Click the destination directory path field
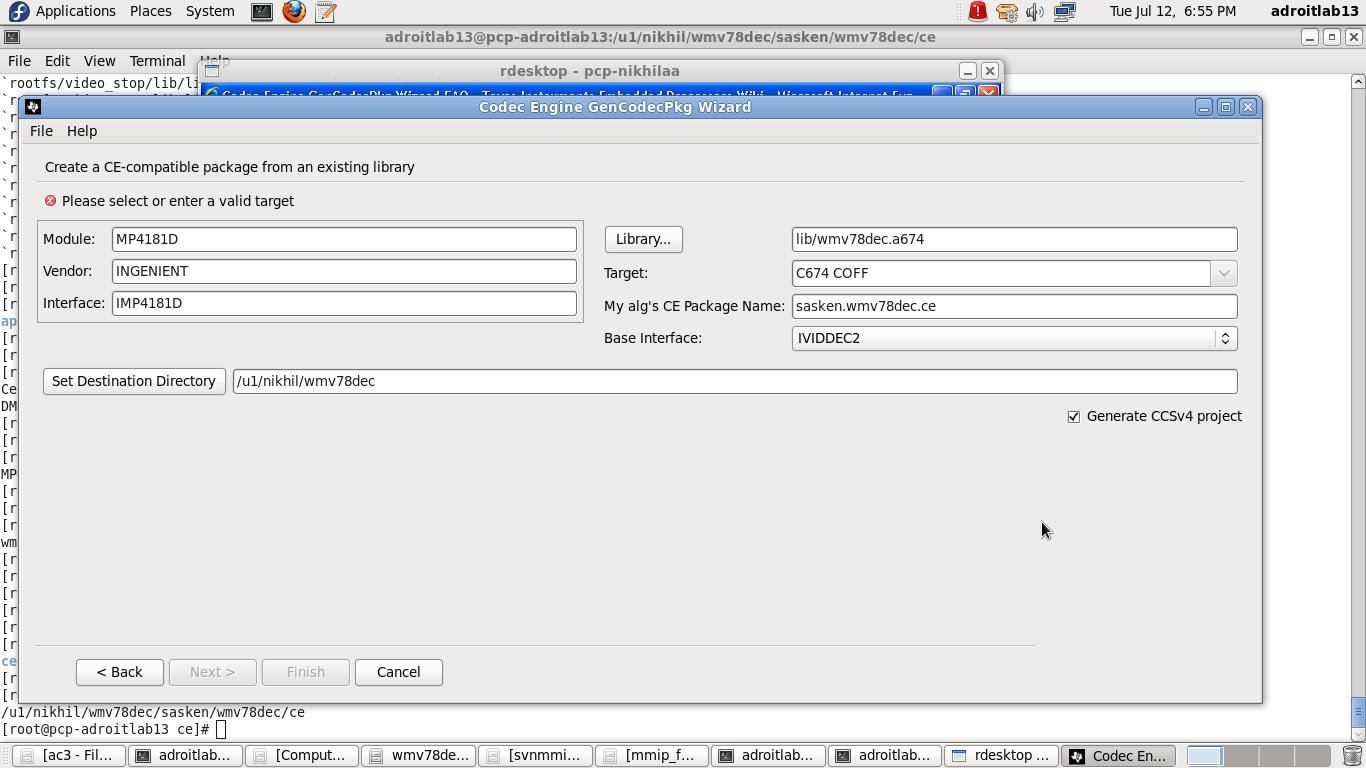The width and height of the screenshot is (1366, 768). point(735,381)
